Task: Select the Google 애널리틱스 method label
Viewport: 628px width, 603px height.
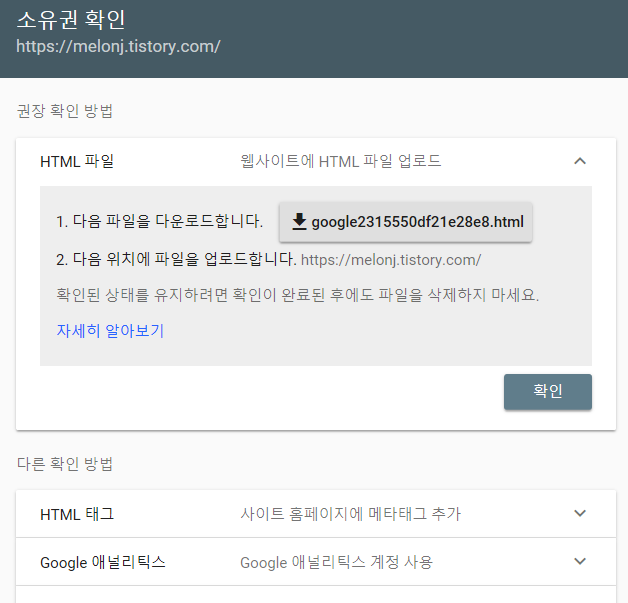Action: [103, 562]
